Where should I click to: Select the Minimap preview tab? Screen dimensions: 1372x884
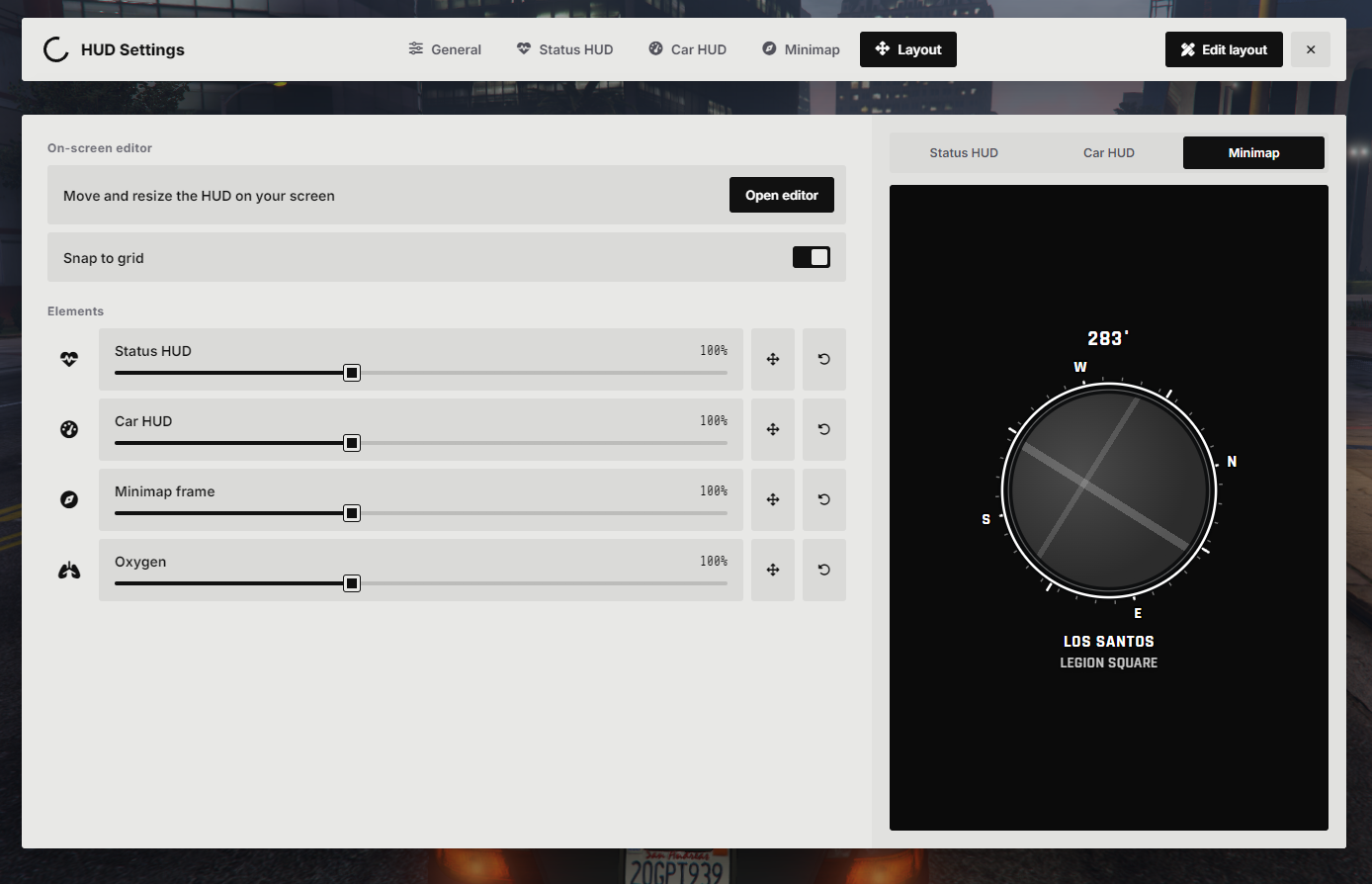(1253, 152)
